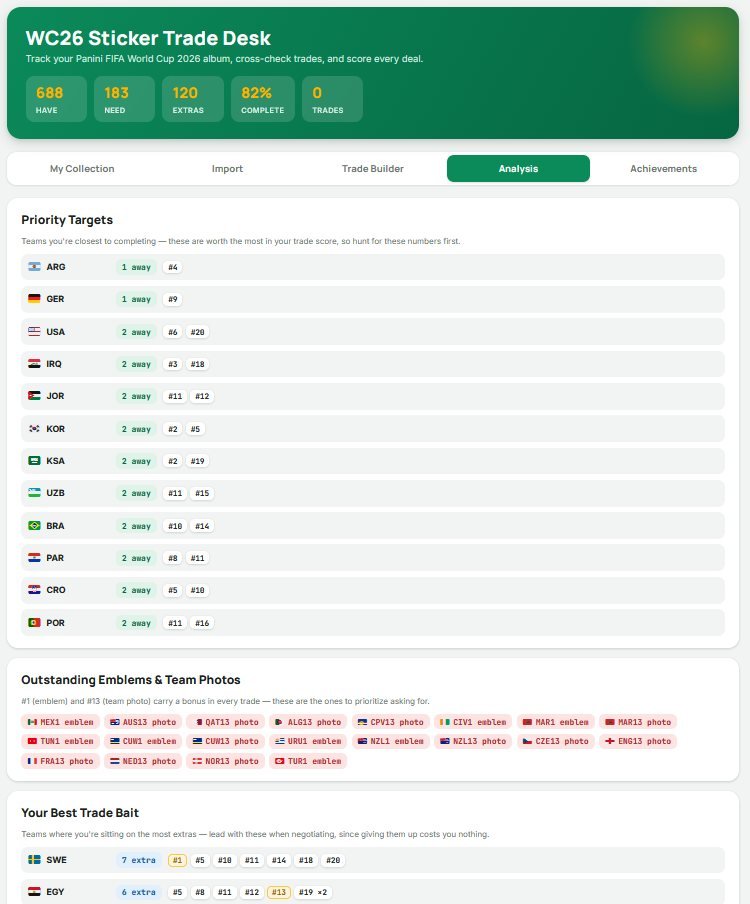Select the ARG #4 sticker chip
750x904 pixels.
point(173,267)
